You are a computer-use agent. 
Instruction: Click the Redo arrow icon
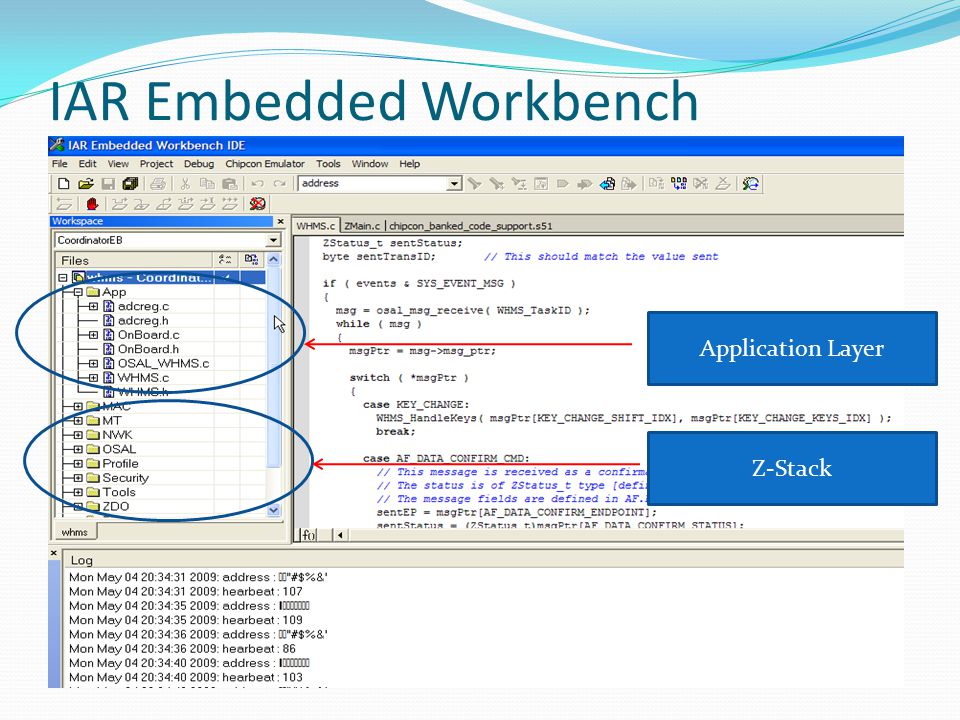[279, 184]
